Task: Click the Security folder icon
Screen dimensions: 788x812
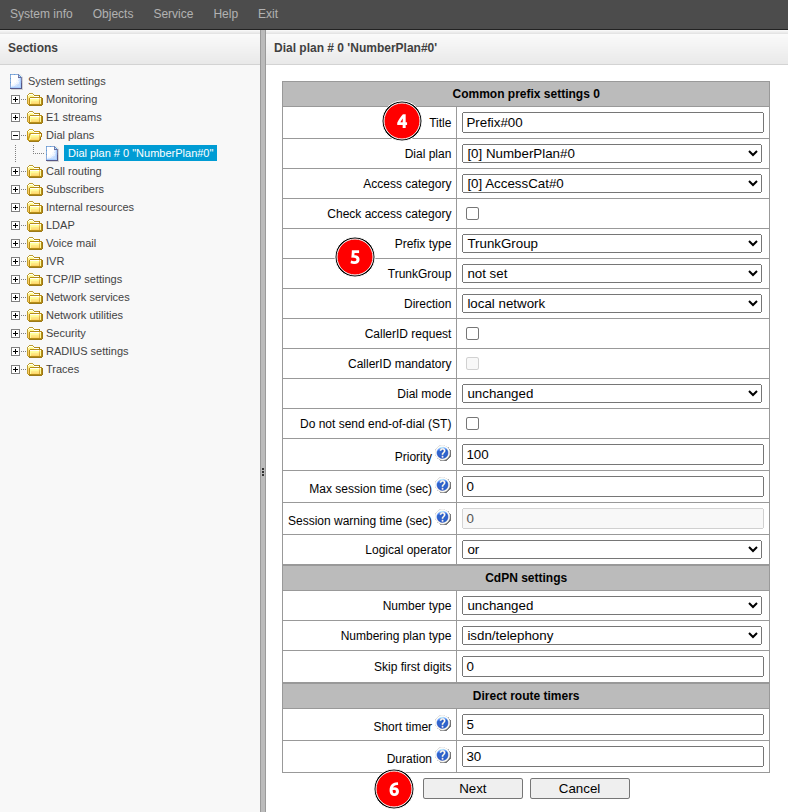Action: (x=35, y=334)
